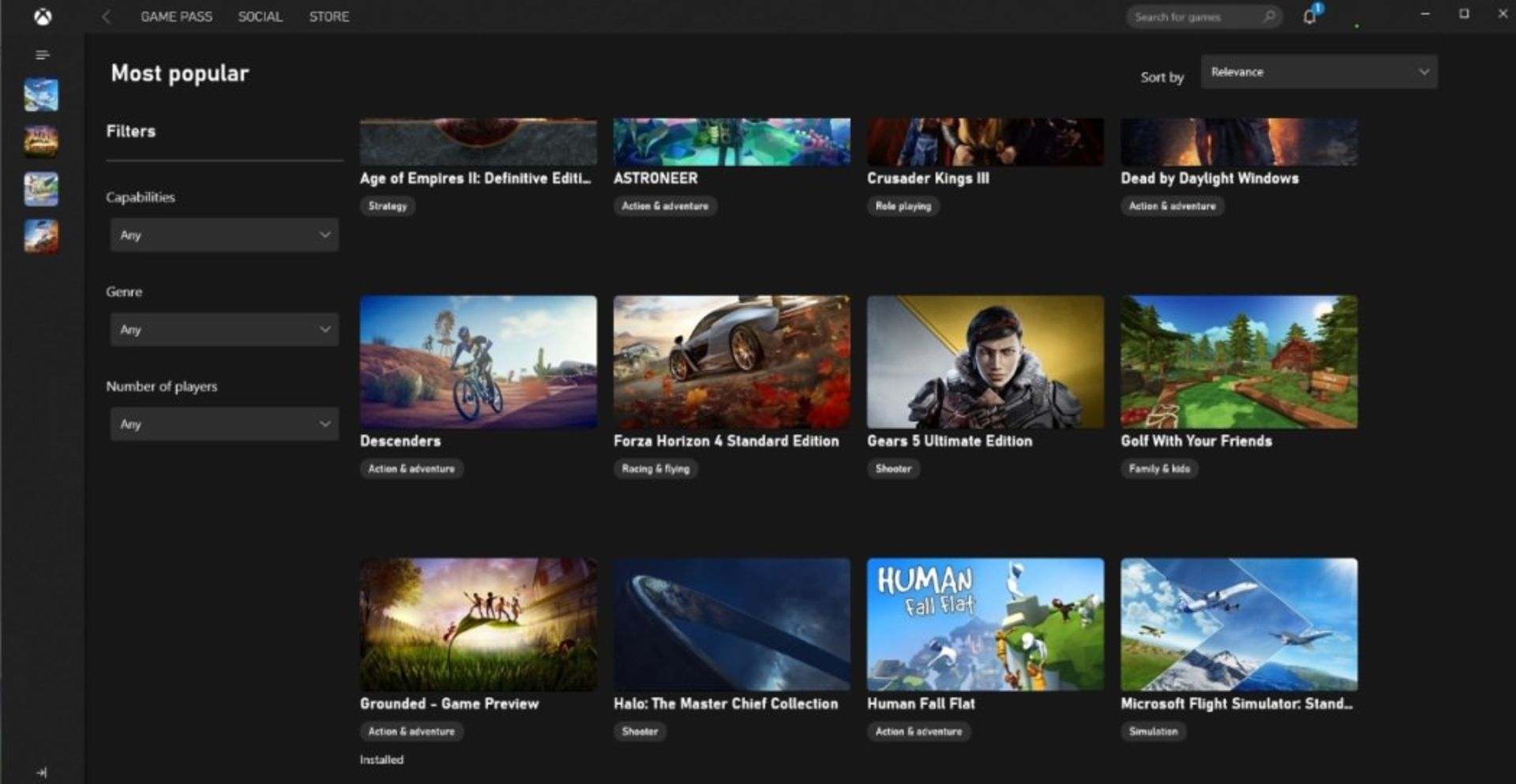Go back with the back arrow
This screenshot has height=784, width=1516.
point(106,17)
